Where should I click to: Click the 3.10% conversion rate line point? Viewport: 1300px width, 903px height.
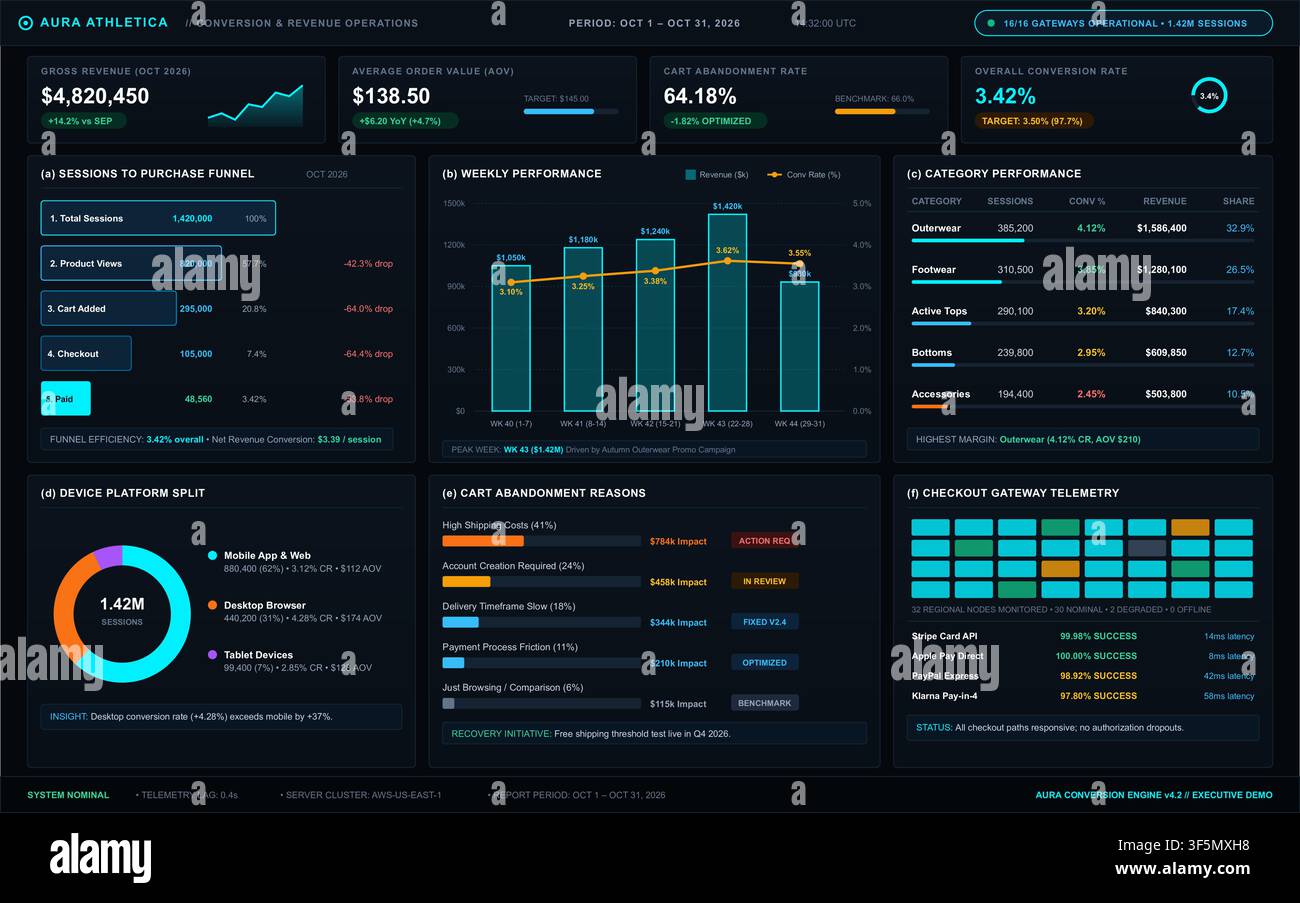[511, 282]
